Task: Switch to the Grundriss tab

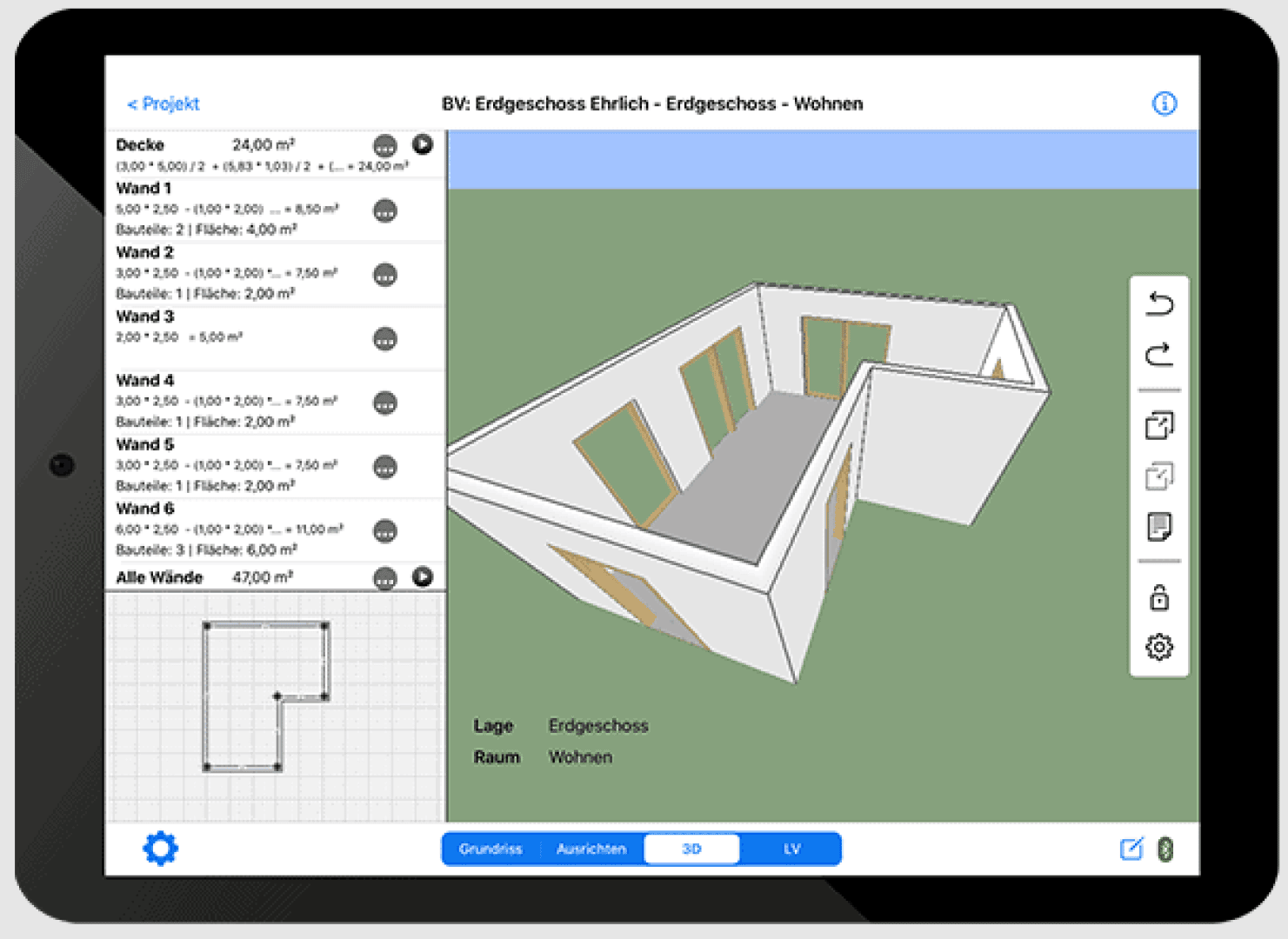Action: (491, 849)
